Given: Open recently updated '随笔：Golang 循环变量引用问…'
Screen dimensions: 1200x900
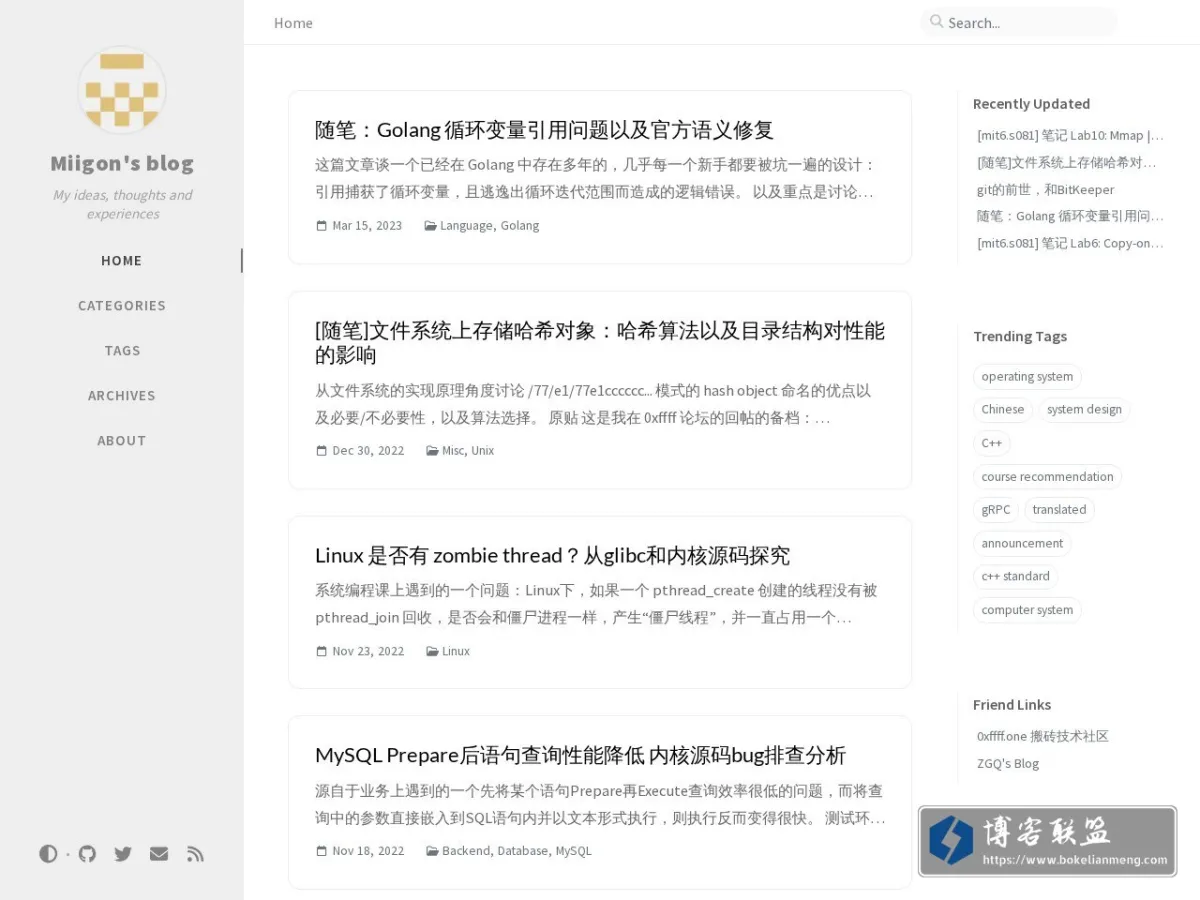Looking at the screenshot, I should pos(1070,216).
